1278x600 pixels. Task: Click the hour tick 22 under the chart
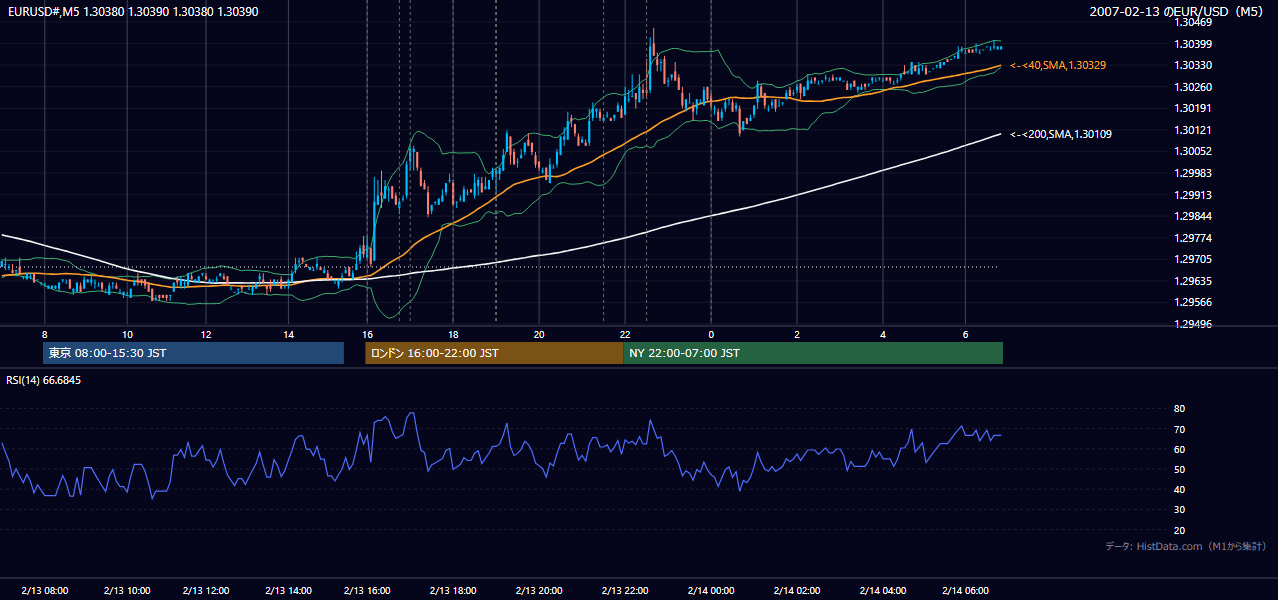point(625,334)
